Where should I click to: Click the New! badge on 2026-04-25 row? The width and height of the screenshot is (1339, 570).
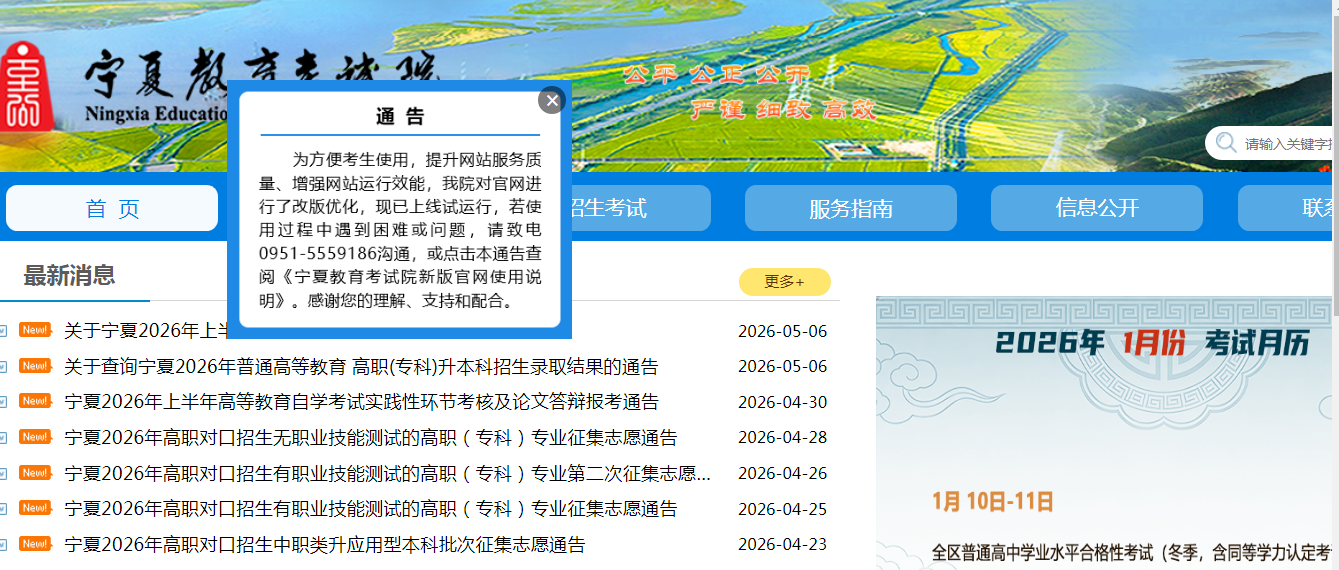pos(35,508)
